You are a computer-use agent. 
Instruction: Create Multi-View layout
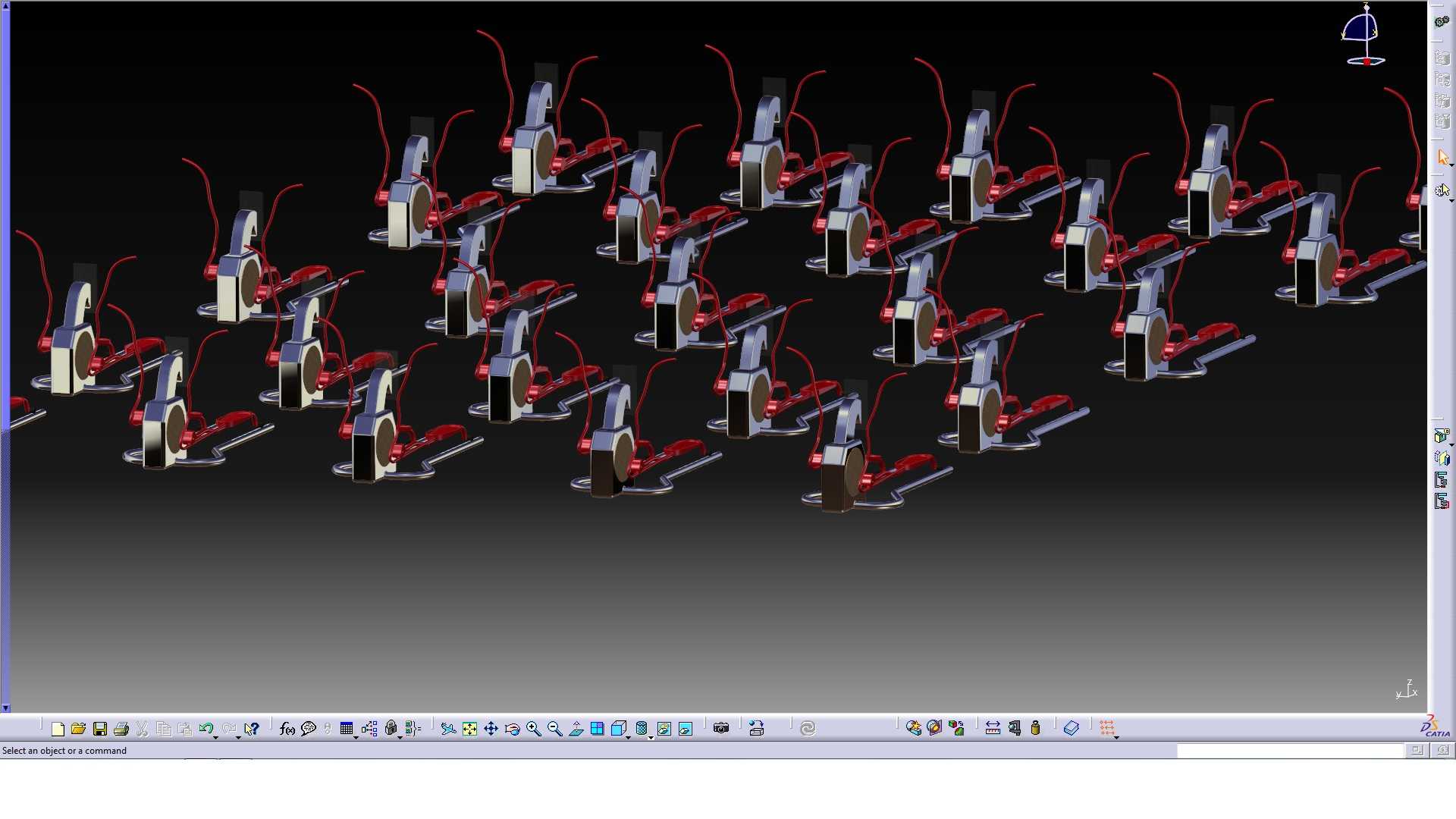click(x=597, y=729)
